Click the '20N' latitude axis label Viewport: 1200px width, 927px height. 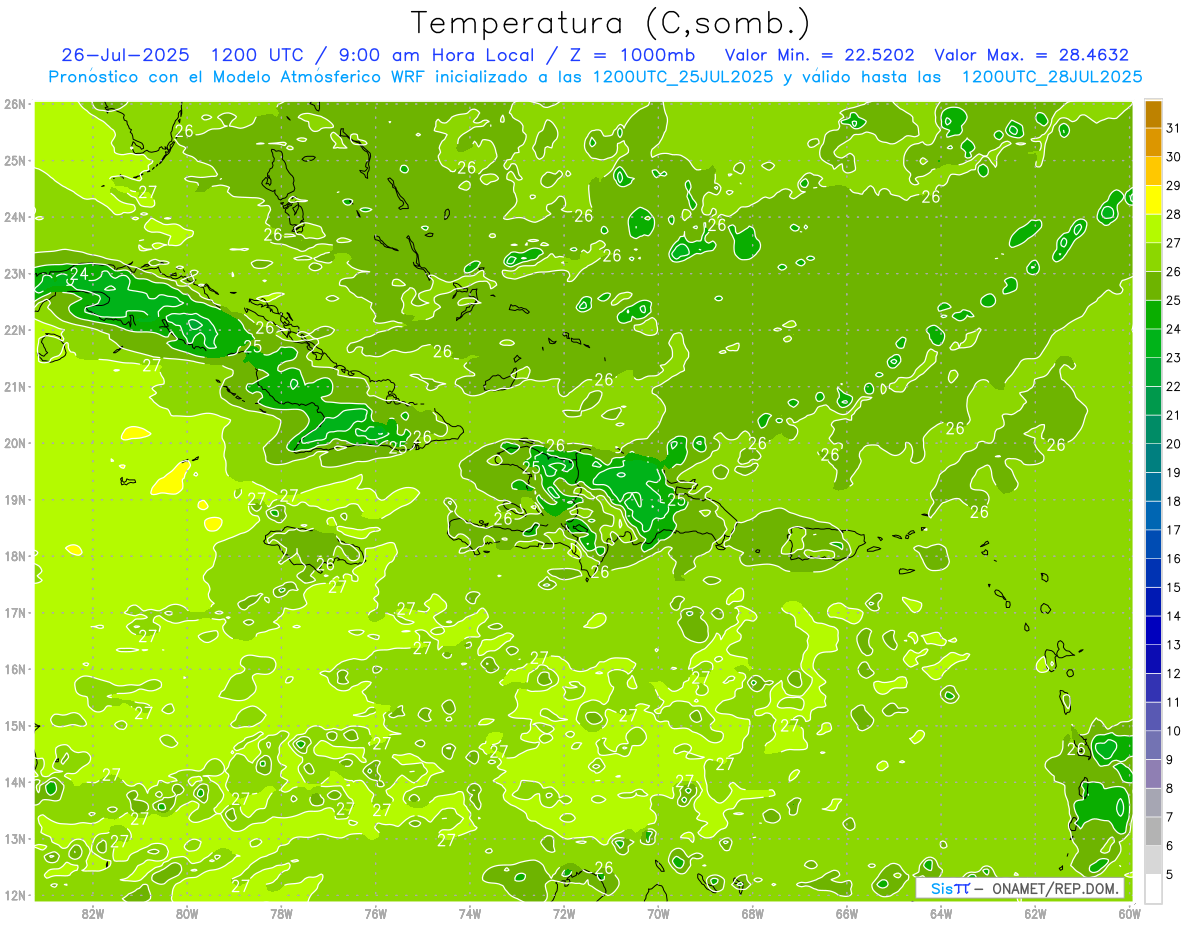(14, 443)
